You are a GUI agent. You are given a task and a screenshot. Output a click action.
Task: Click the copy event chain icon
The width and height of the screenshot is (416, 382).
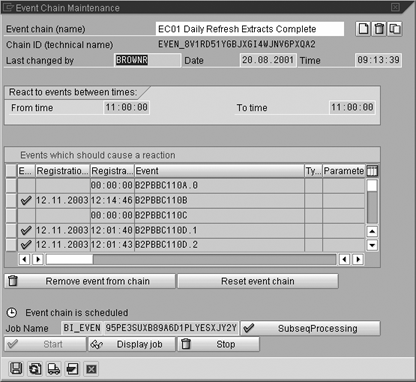[x=395, y=29]
